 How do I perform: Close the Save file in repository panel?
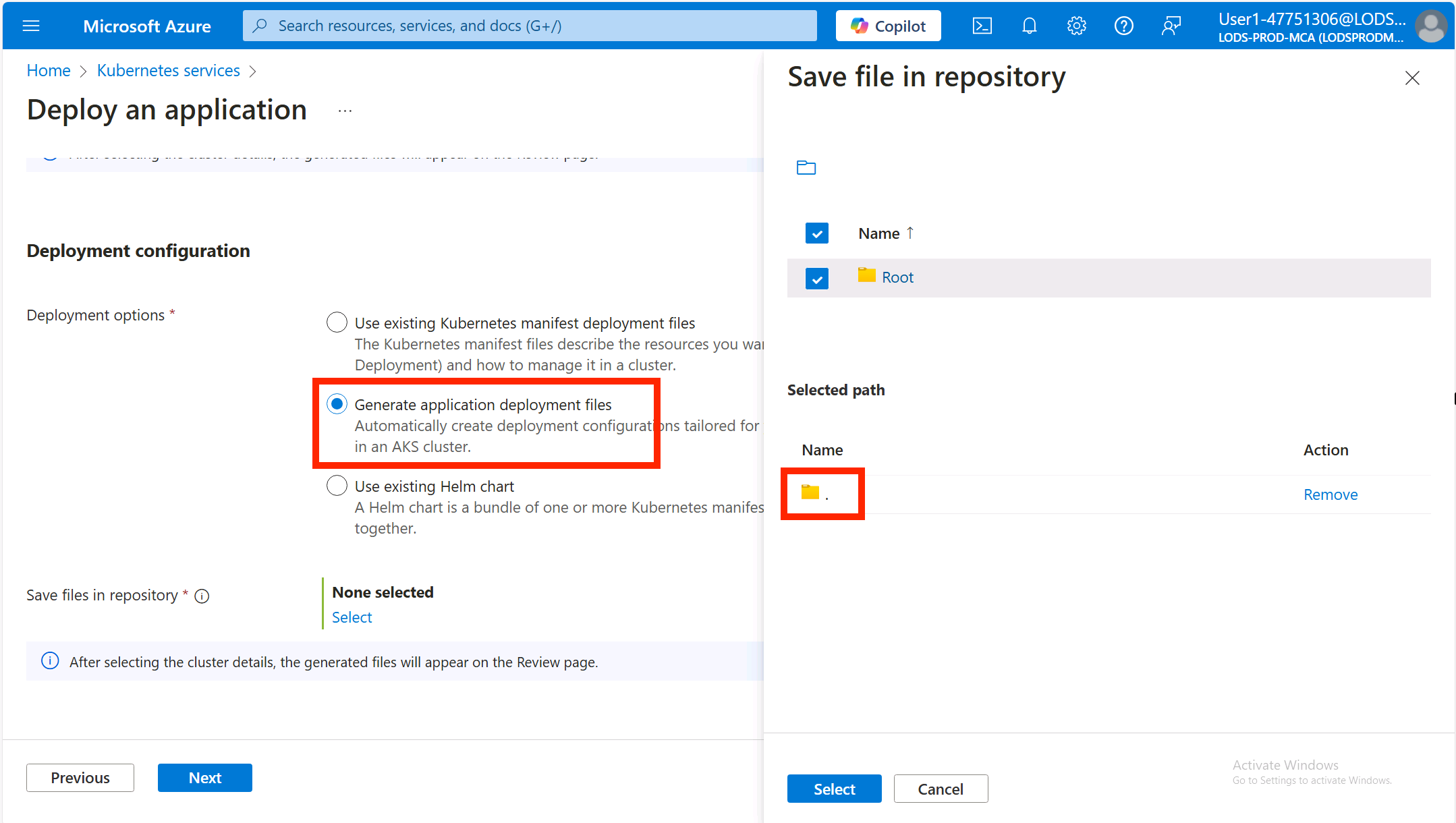click(x=1412, y=78)
